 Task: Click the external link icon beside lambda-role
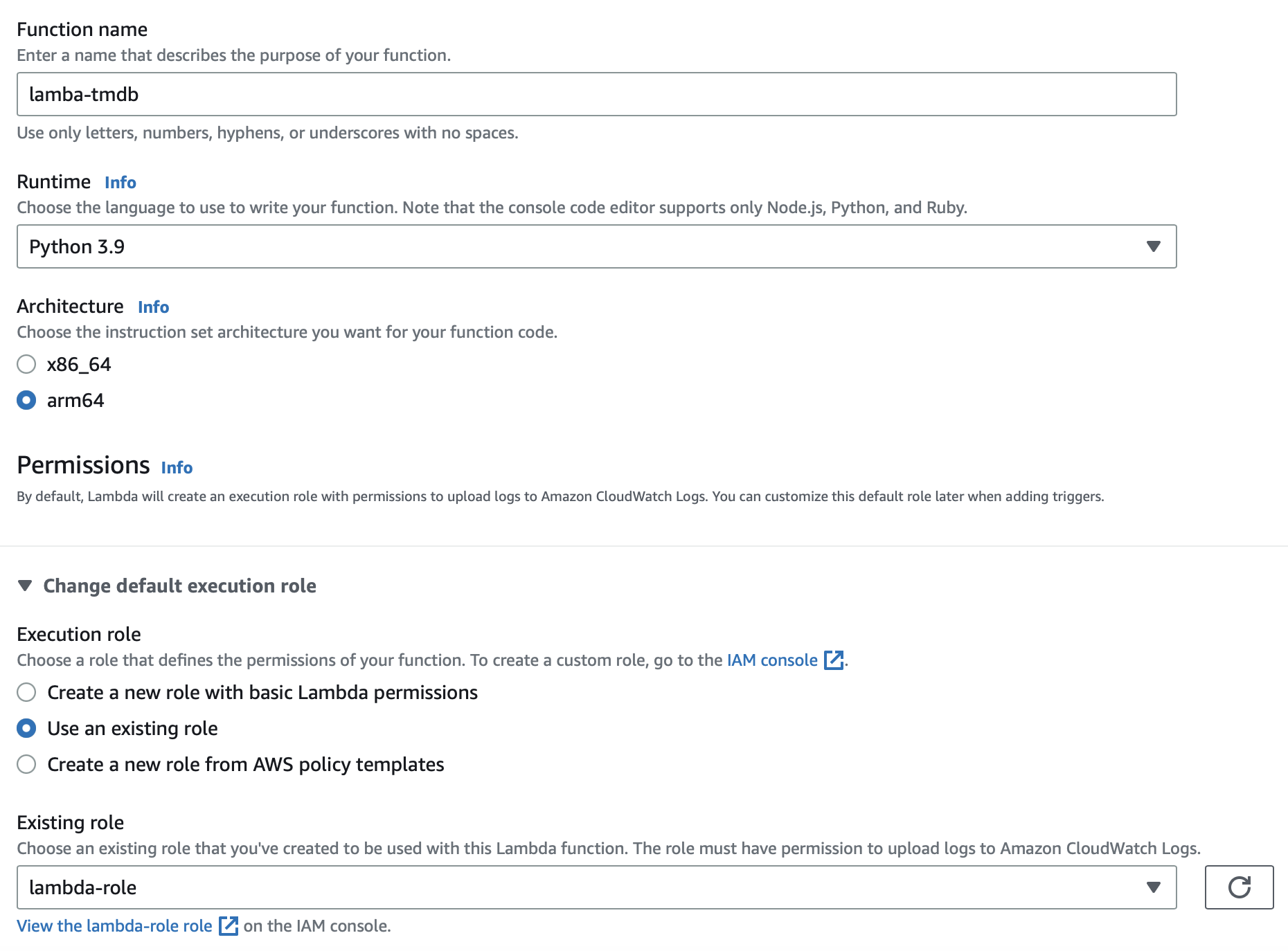[x=227, y=926]
